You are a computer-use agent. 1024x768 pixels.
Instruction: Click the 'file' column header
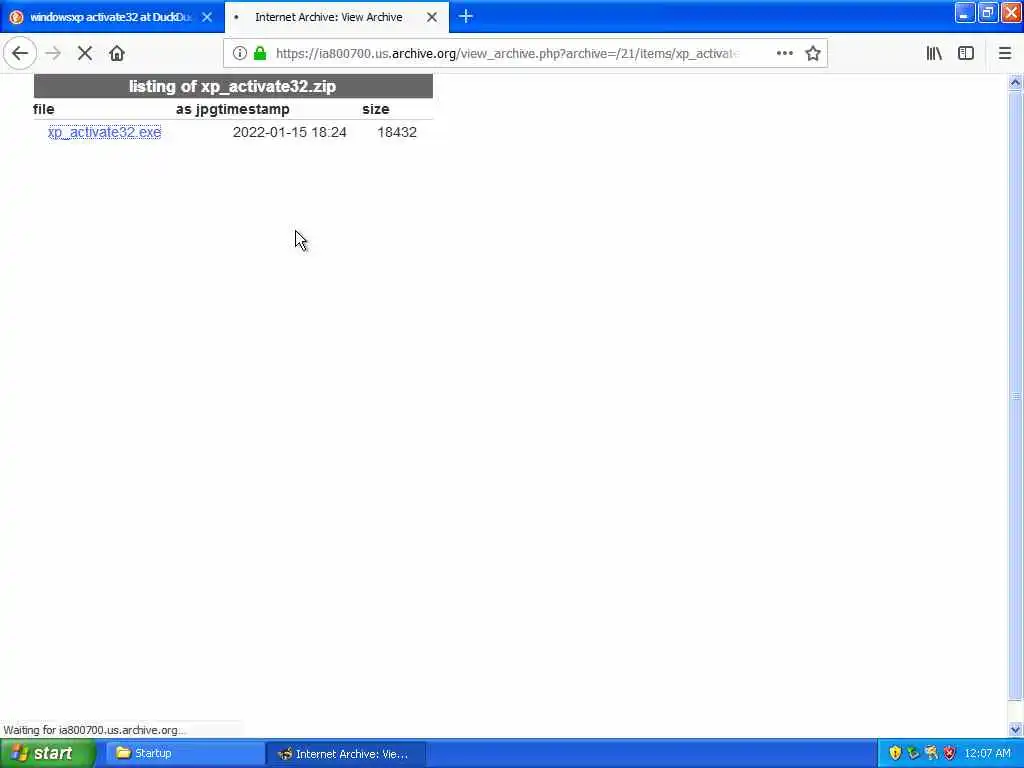(x=44, y=109)
